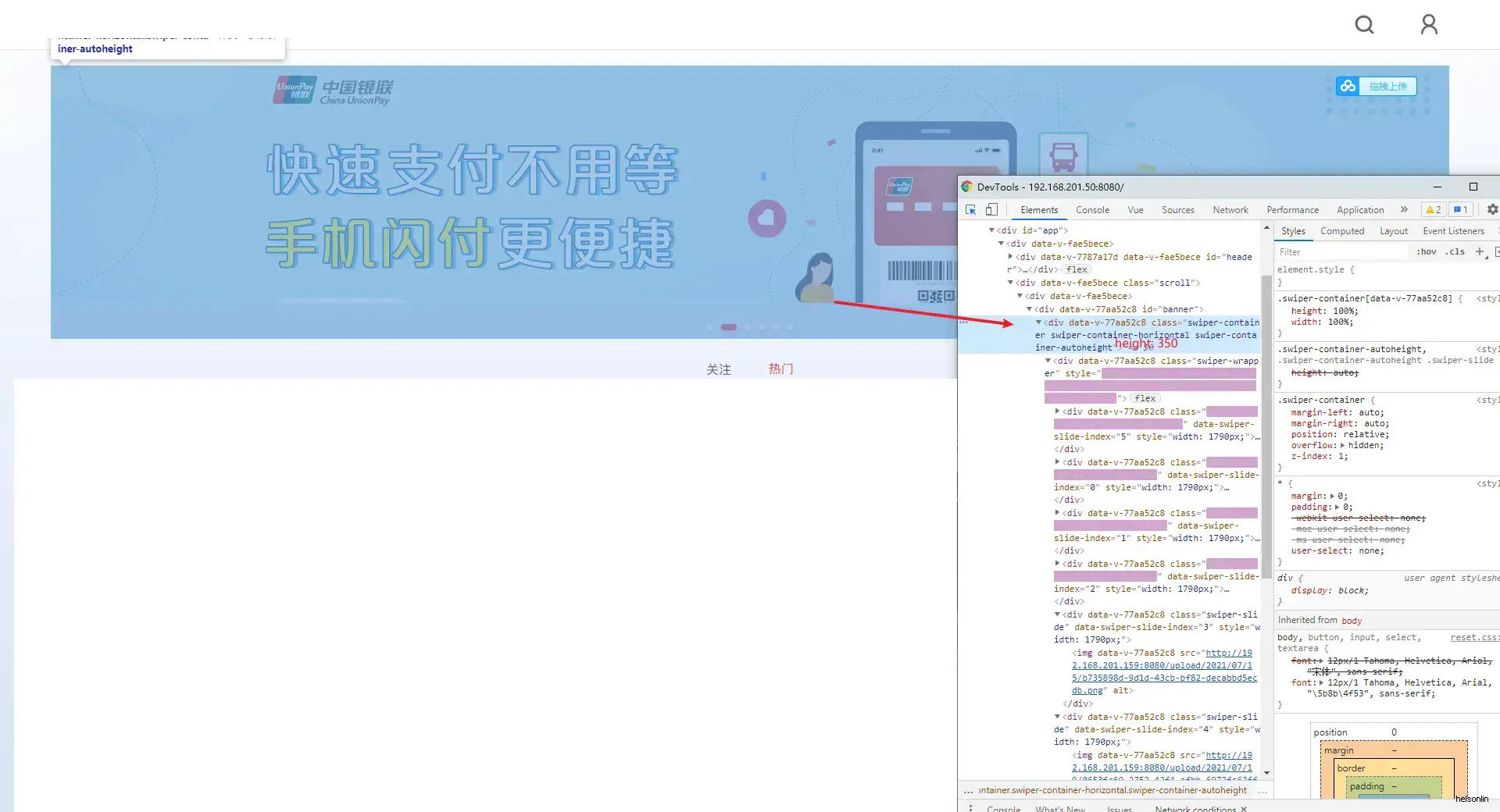The width and height of the screenshot is (1500, 812).
Task: Toggle the device toolbar icon
Action: tap(991, 209)
